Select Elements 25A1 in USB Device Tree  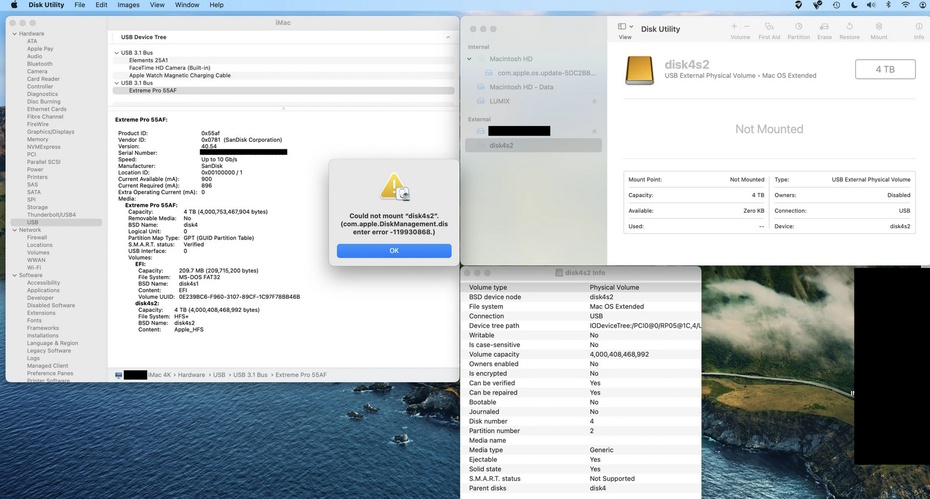click(148, 60)
